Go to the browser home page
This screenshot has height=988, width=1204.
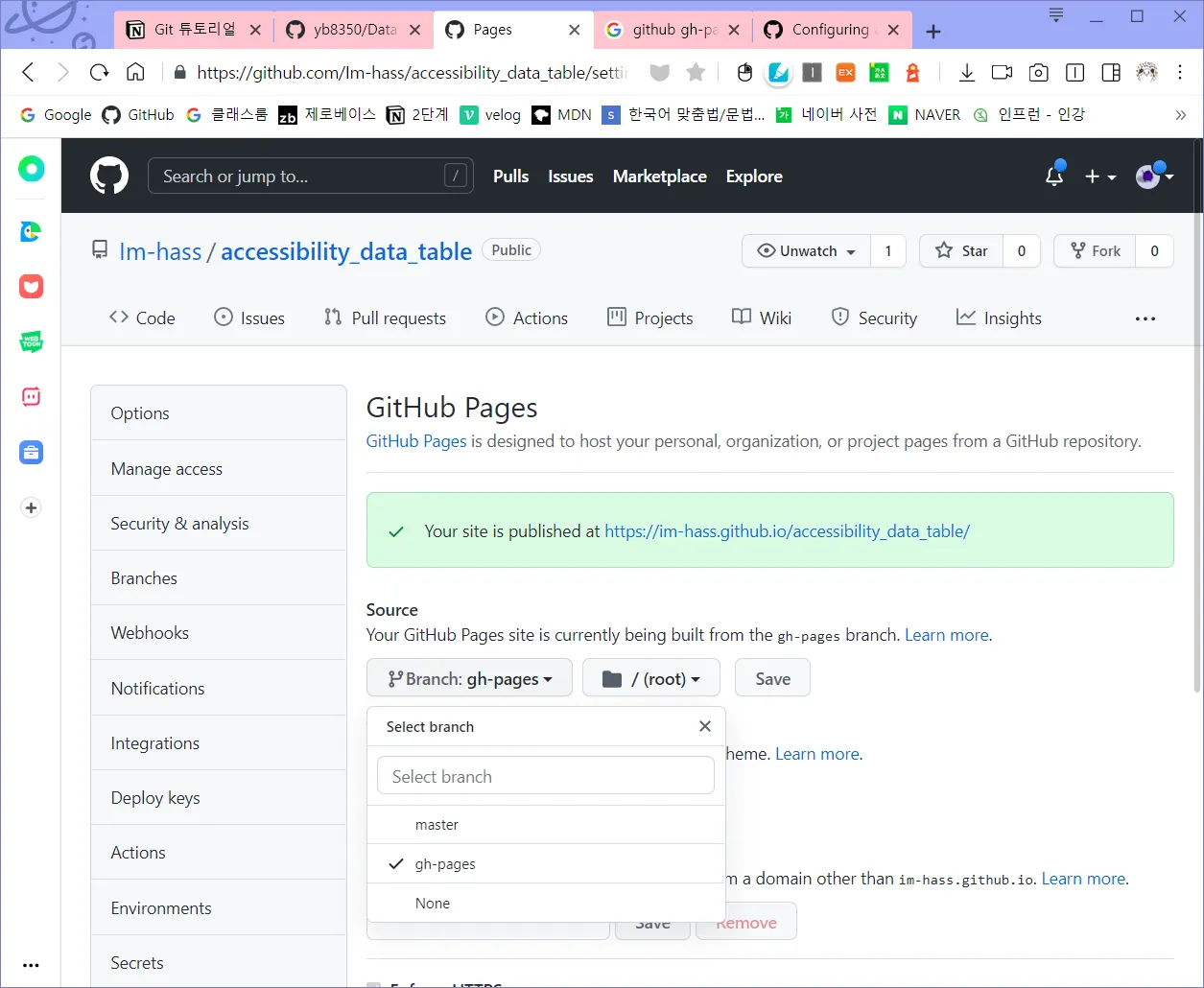[x=136, y=72]
